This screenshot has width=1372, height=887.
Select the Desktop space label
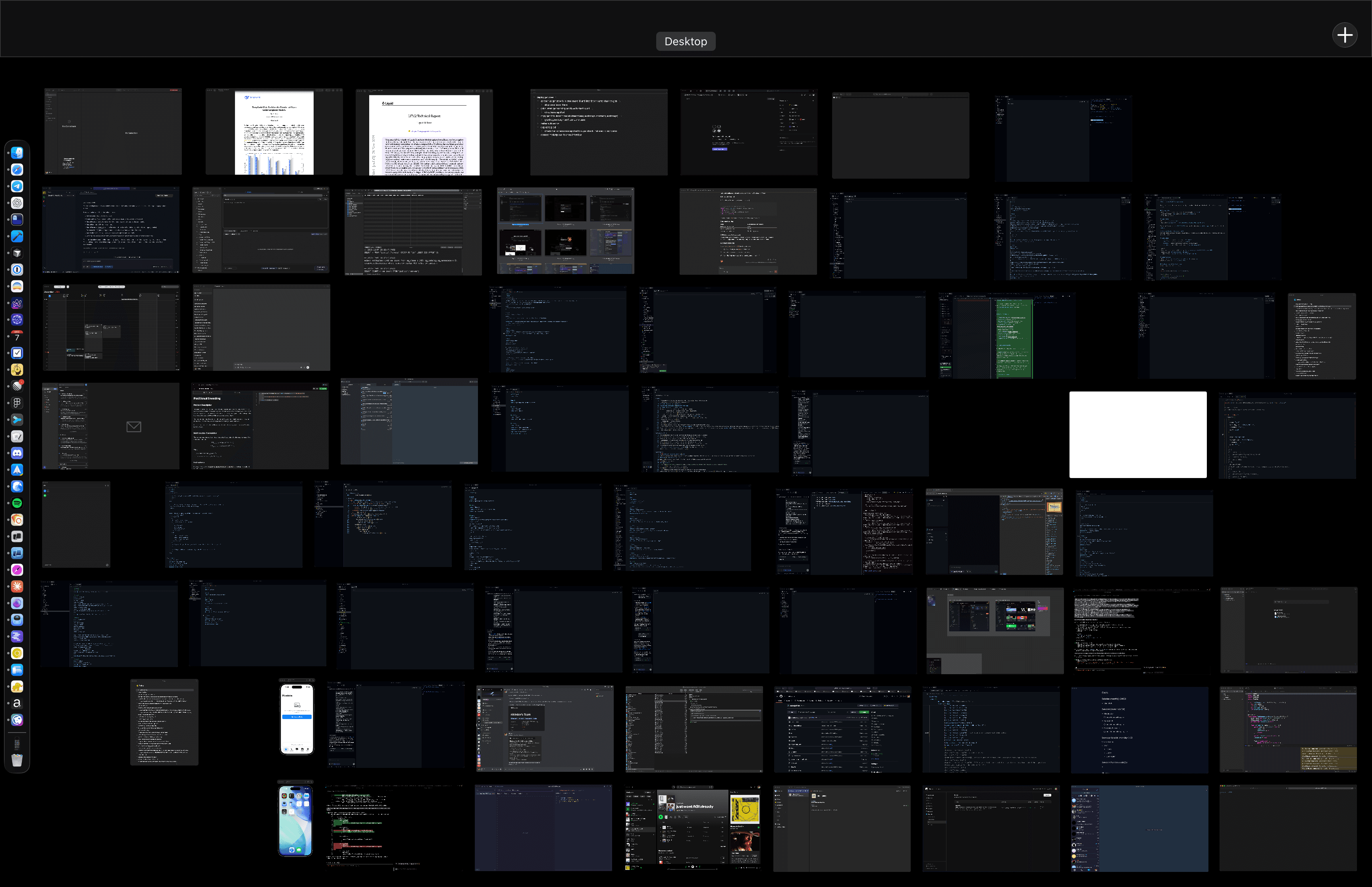(x=685, y=41)
